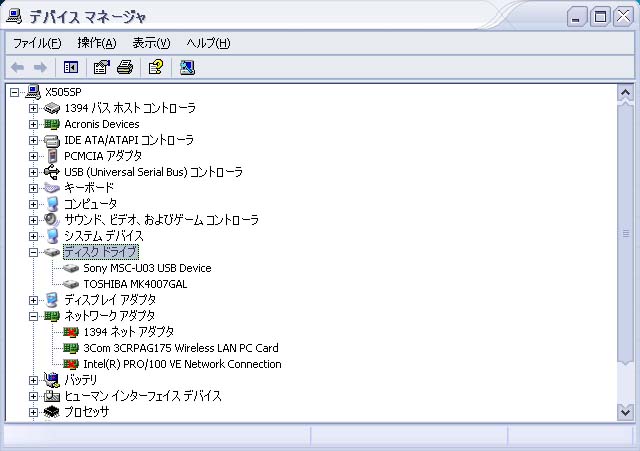Select the 1394 ネット アダプタ entry
The height and width of the screenshot is (451, 640).
point(129,332)
